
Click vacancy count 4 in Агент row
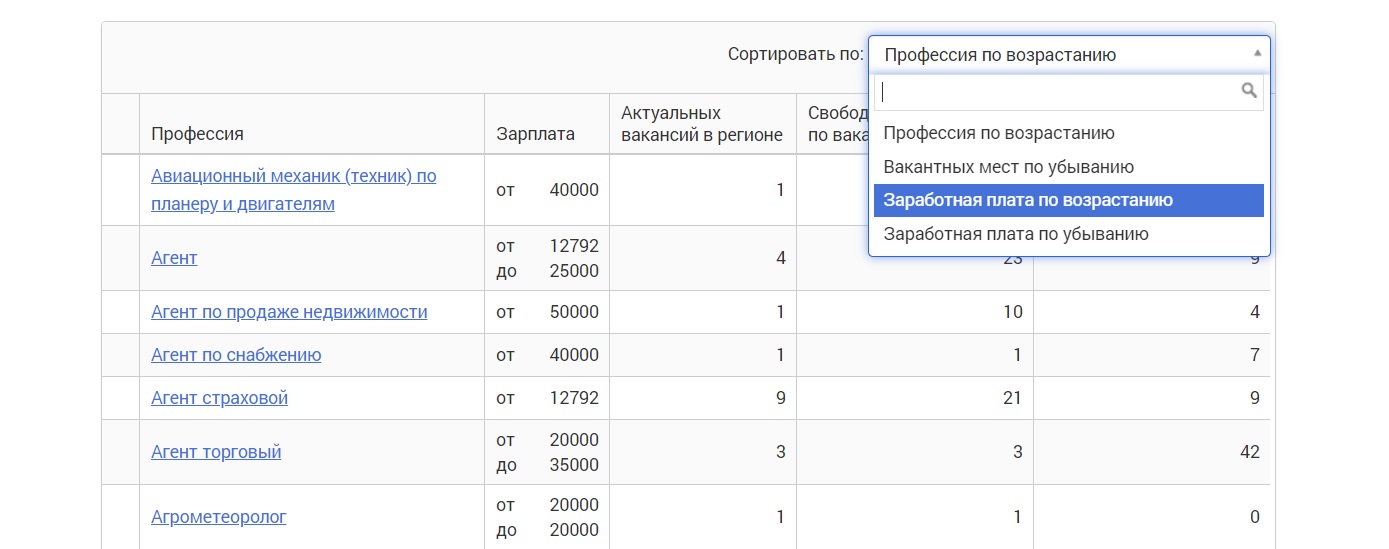[779, 258]
